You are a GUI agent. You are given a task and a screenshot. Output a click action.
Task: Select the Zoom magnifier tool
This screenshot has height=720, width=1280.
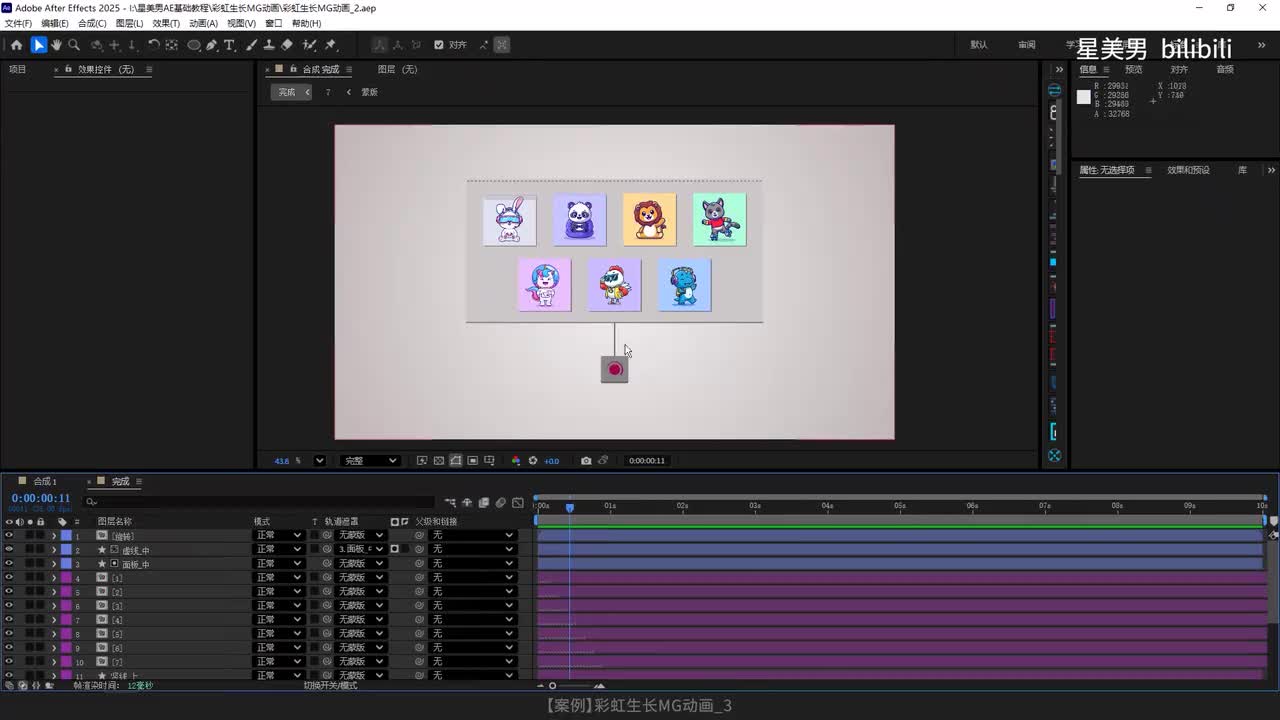pos(74,45)
